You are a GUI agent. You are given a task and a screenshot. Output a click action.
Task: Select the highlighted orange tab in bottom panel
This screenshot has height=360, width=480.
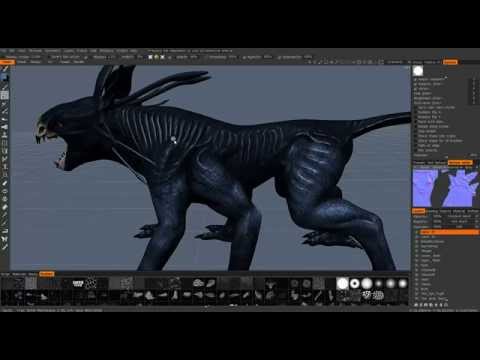(47, 274)
